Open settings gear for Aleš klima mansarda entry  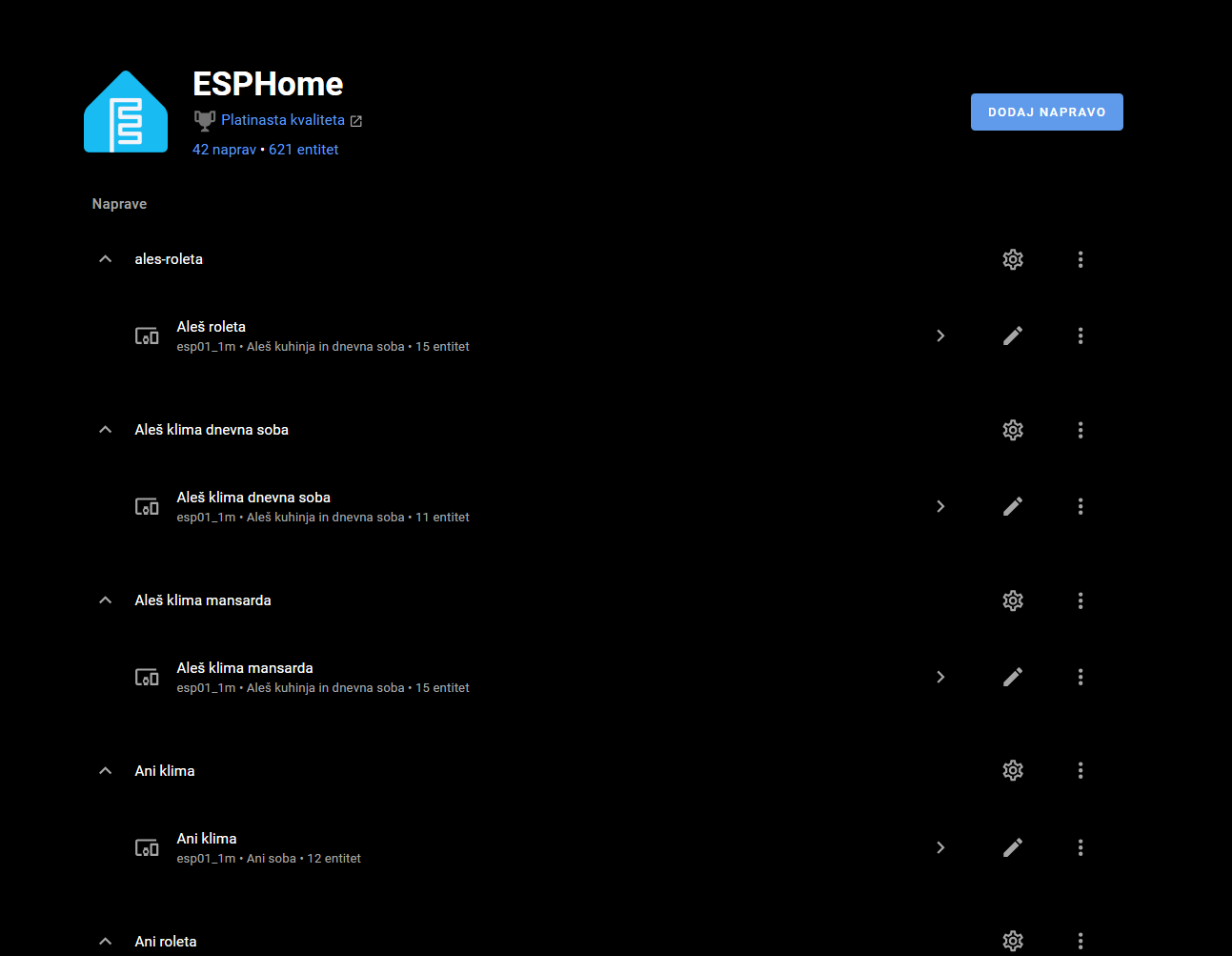pyautogui.click(x=1013, y=600)
